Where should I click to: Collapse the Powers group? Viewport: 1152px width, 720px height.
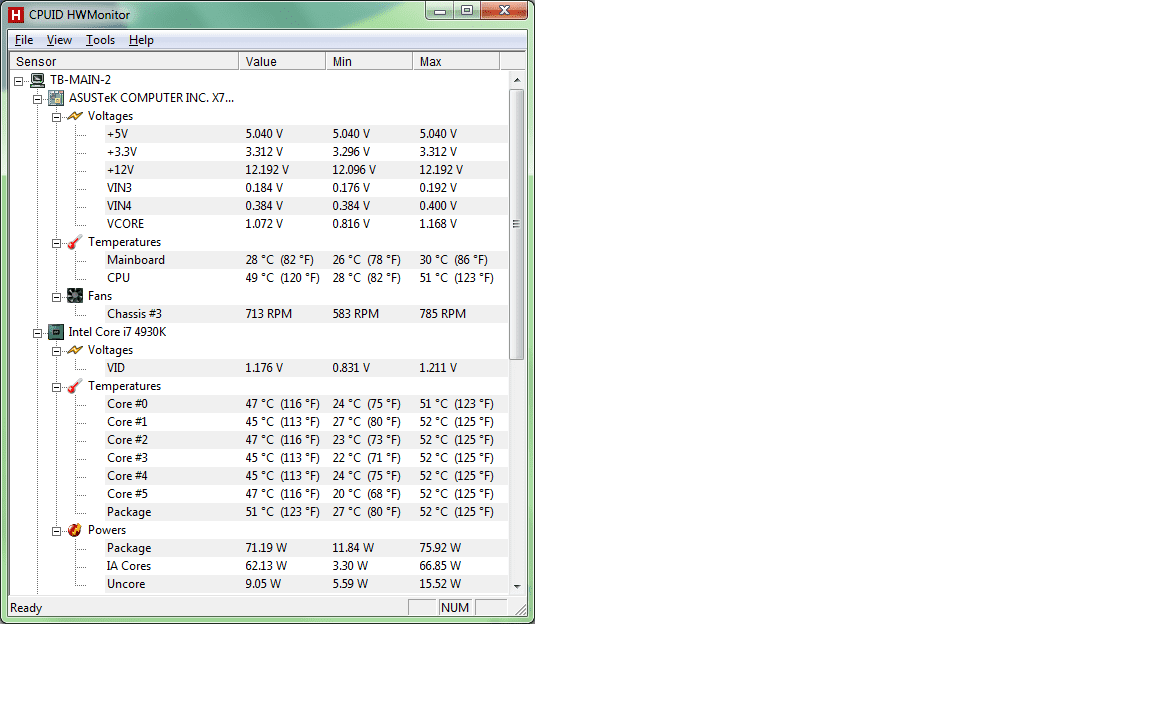point(57,531)
